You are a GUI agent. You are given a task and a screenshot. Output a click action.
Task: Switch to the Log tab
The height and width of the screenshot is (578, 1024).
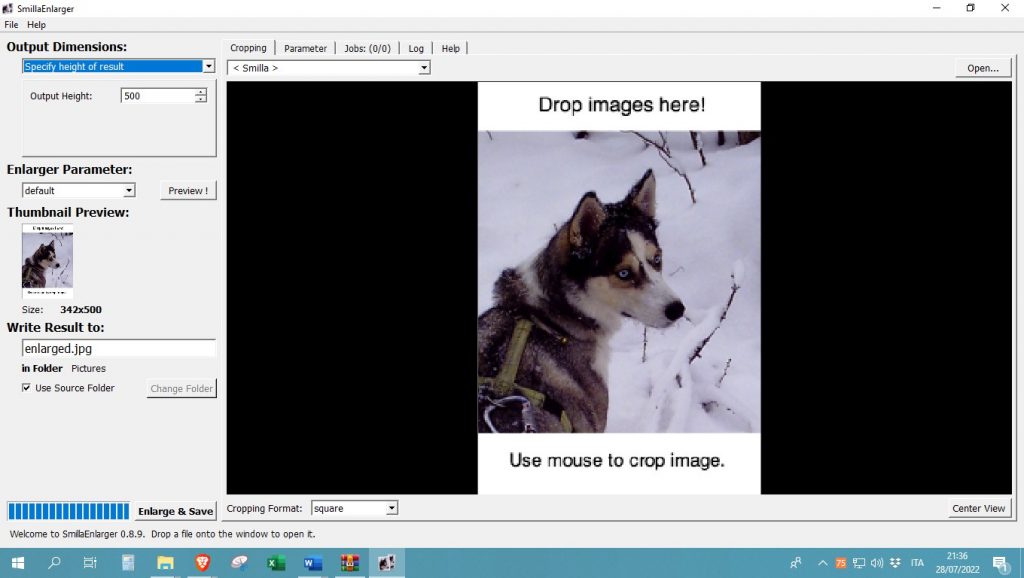click(416, 48)
